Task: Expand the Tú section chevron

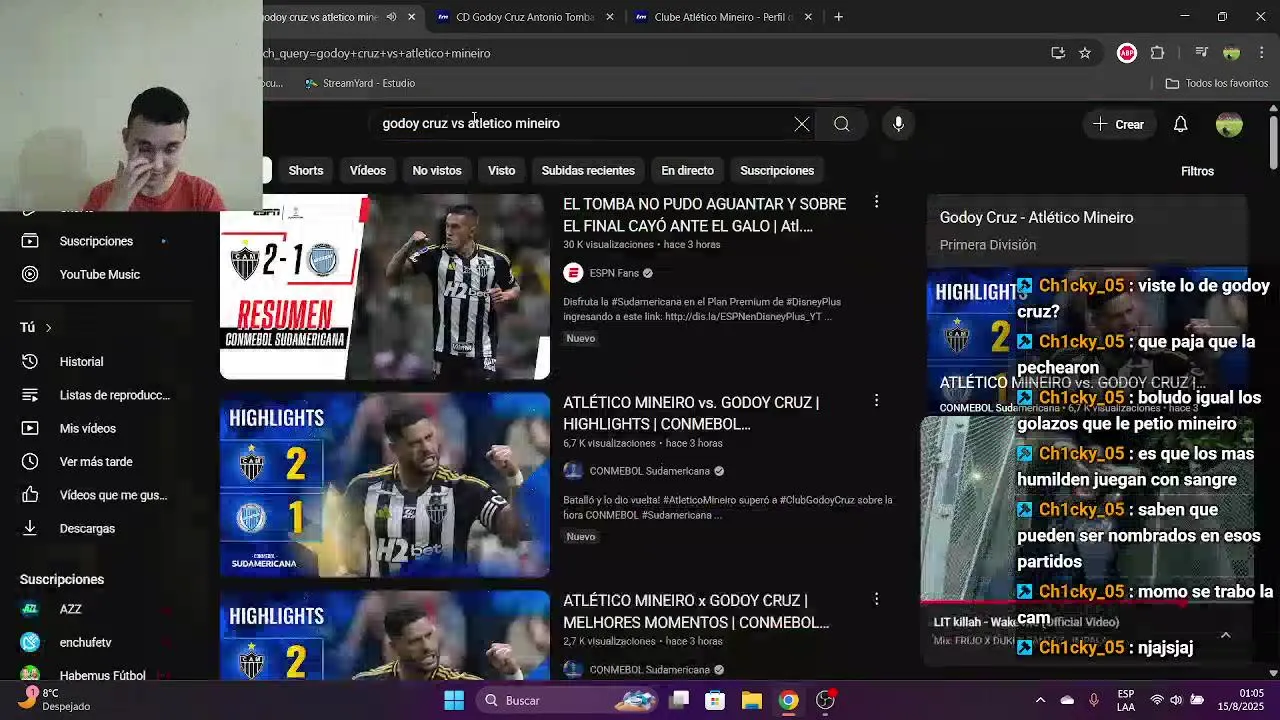Action: pyautogui.click(x=48, y=328)
